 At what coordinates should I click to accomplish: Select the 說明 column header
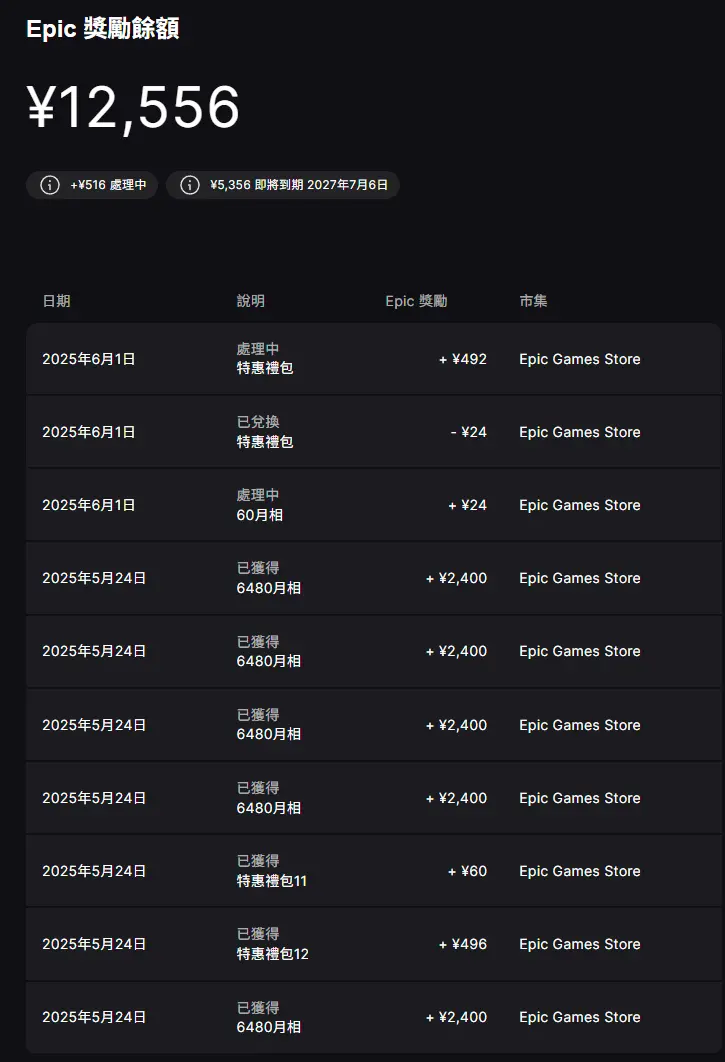point(251,301)
